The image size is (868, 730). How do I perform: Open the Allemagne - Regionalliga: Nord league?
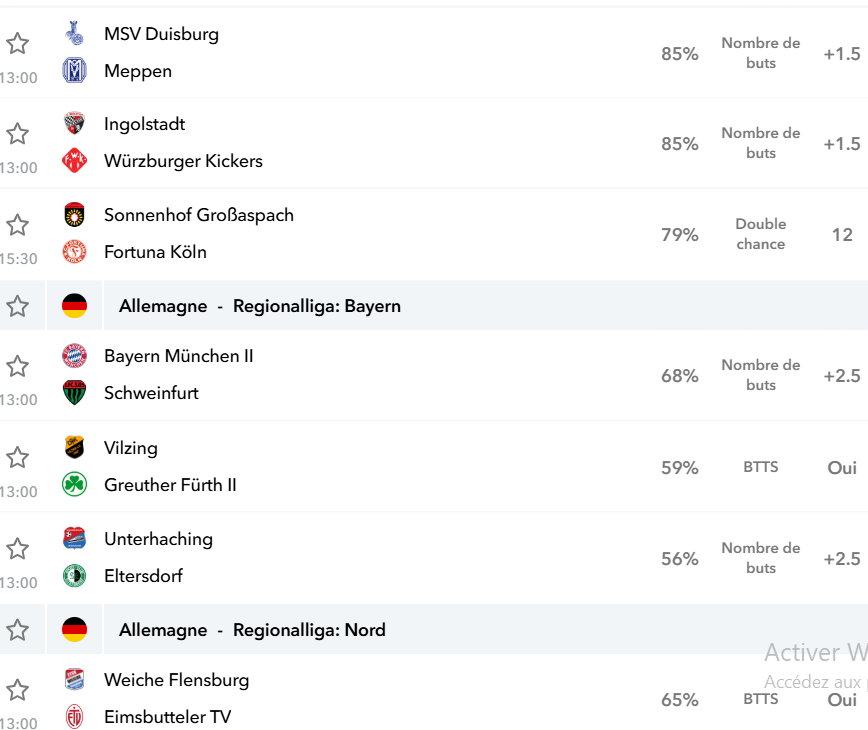click(252, 629)
